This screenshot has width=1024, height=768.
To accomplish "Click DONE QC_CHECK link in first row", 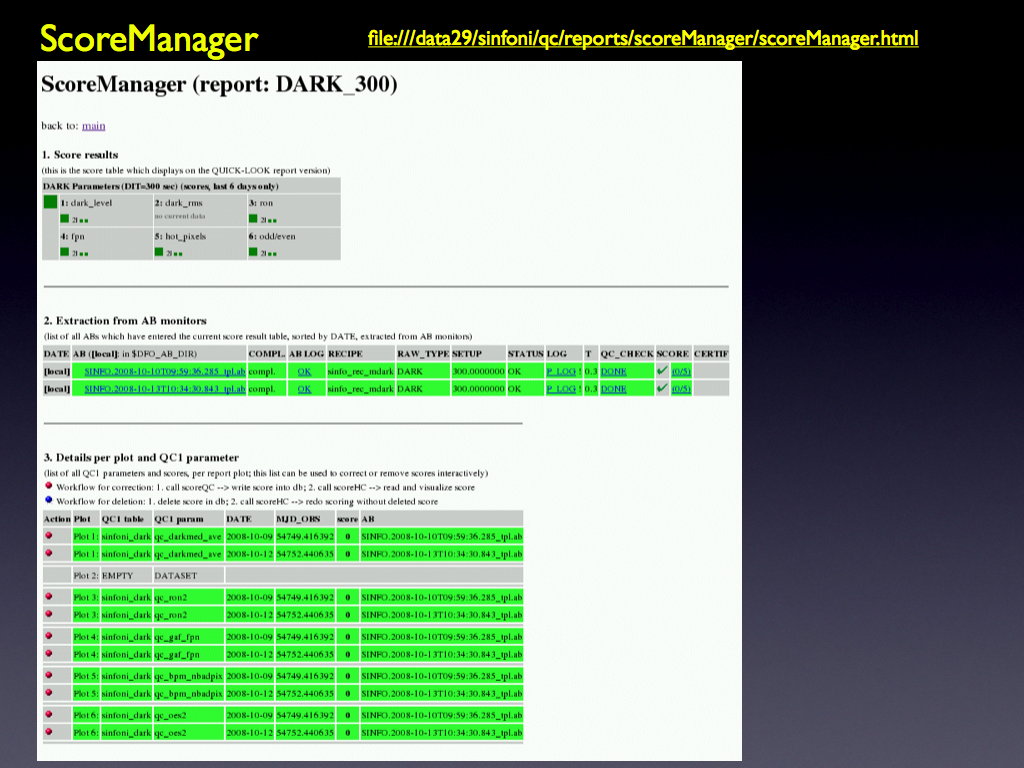I will point(613,371).
